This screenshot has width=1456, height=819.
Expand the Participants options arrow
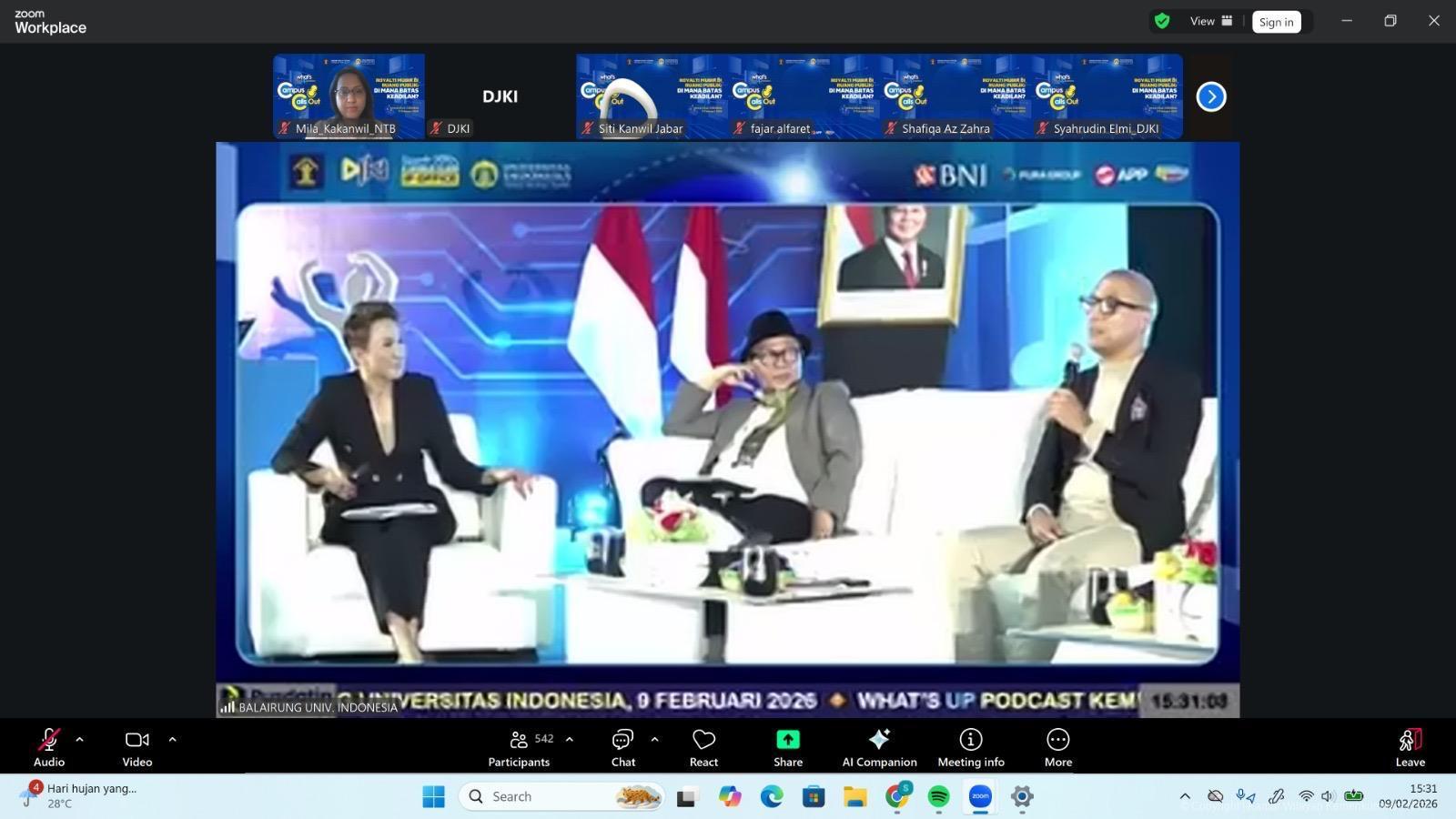coord(570,740)
